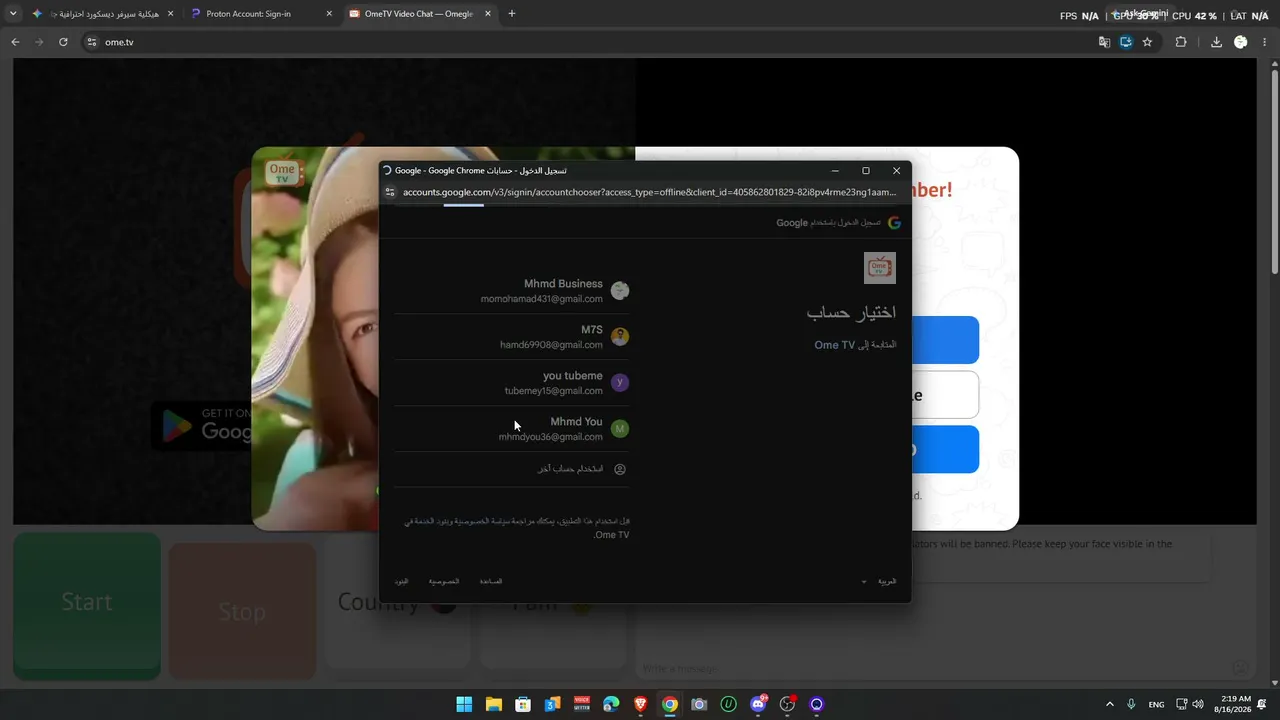1280x720 pixels.
Task: Open the Terms link in sign-in footer
Action: pos(402,581)
